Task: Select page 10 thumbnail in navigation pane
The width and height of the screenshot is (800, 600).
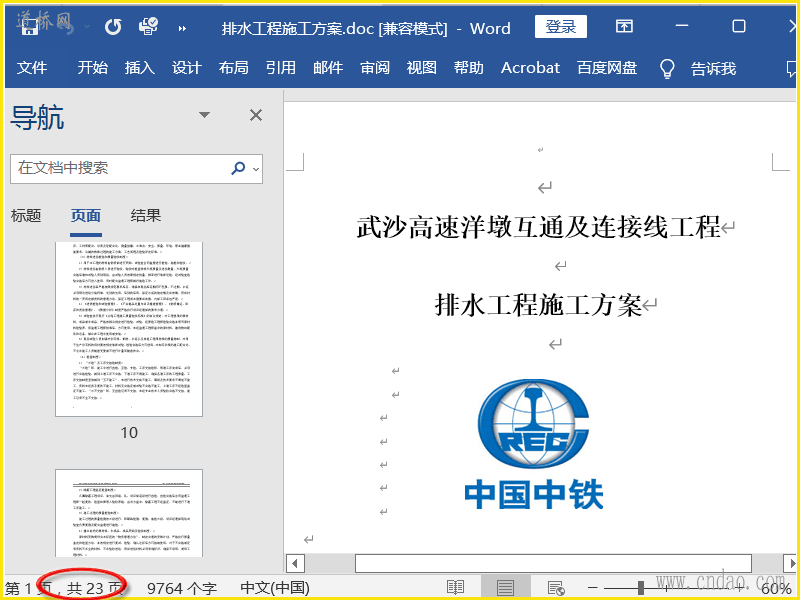Action: pyautogui.click(x=129, y=329)
